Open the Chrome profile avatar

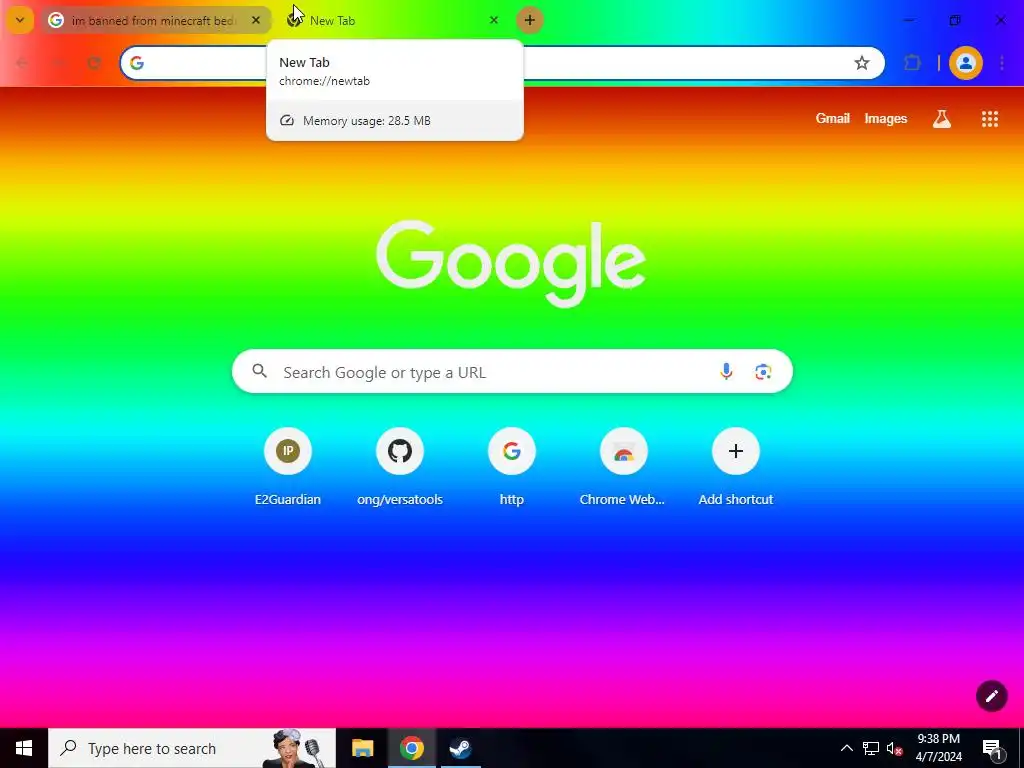(965, 63)
